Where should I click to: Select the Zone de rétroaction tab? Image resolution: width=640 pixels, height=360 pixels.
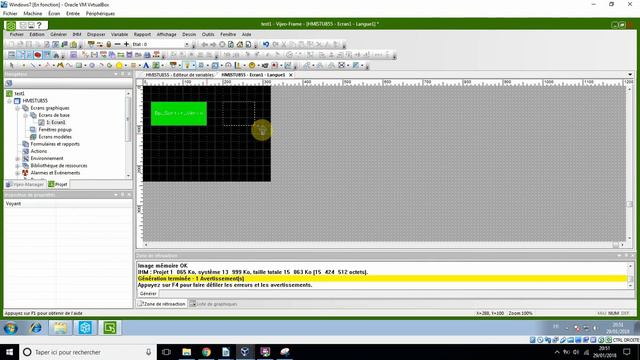tap(162, 304)
